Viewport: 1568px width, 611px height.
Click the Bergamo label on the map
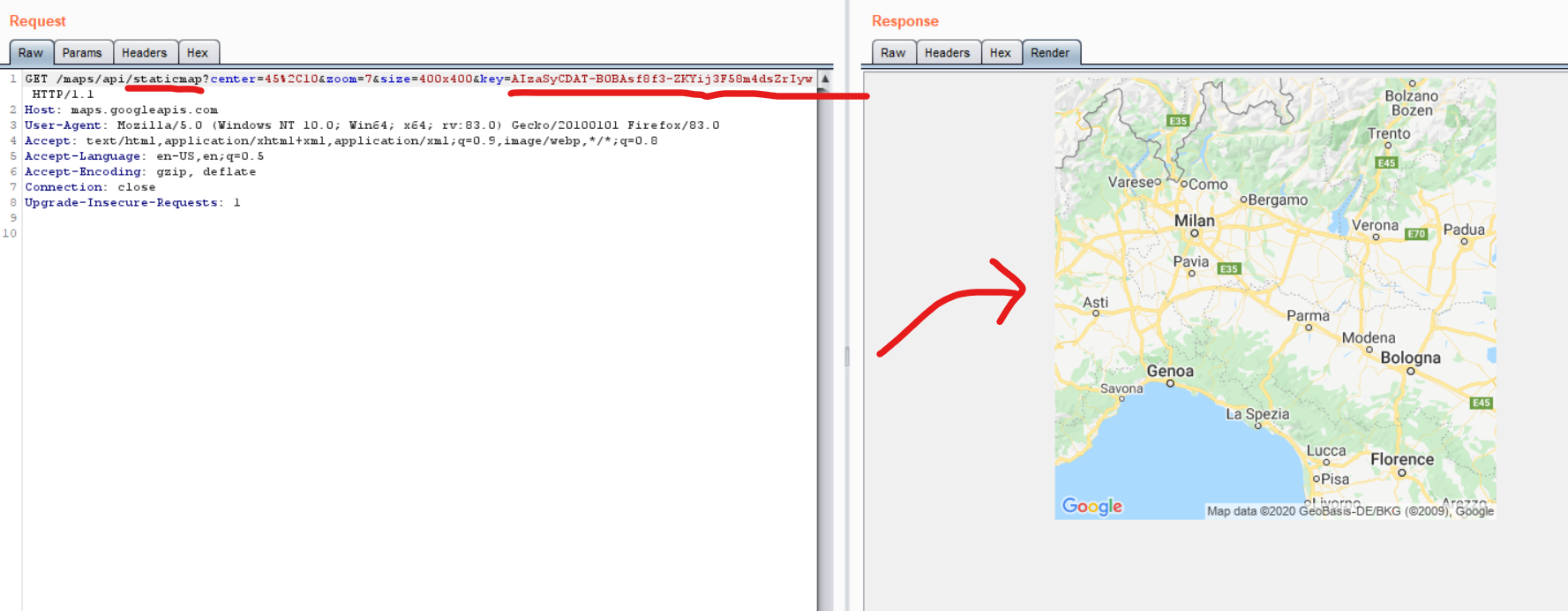pyautogui.click(x=1279, y=200)
